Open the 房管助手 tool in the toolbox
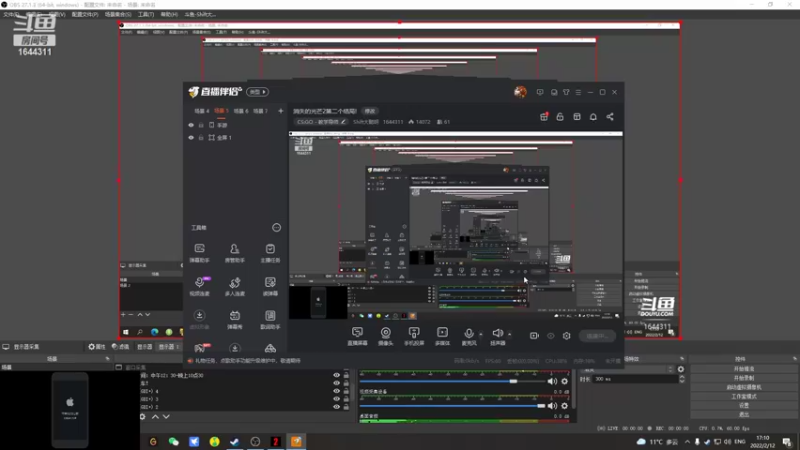The width and height of the screenshot is (800, 450). 235,253
